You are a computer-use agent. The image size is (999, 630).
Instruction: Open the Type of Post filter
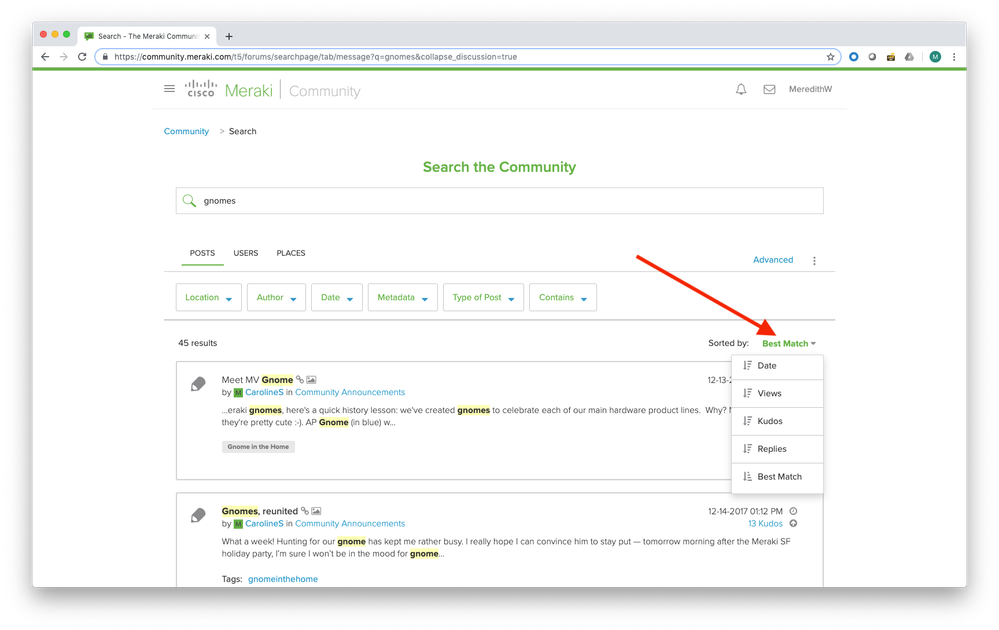tap(482, 297)
